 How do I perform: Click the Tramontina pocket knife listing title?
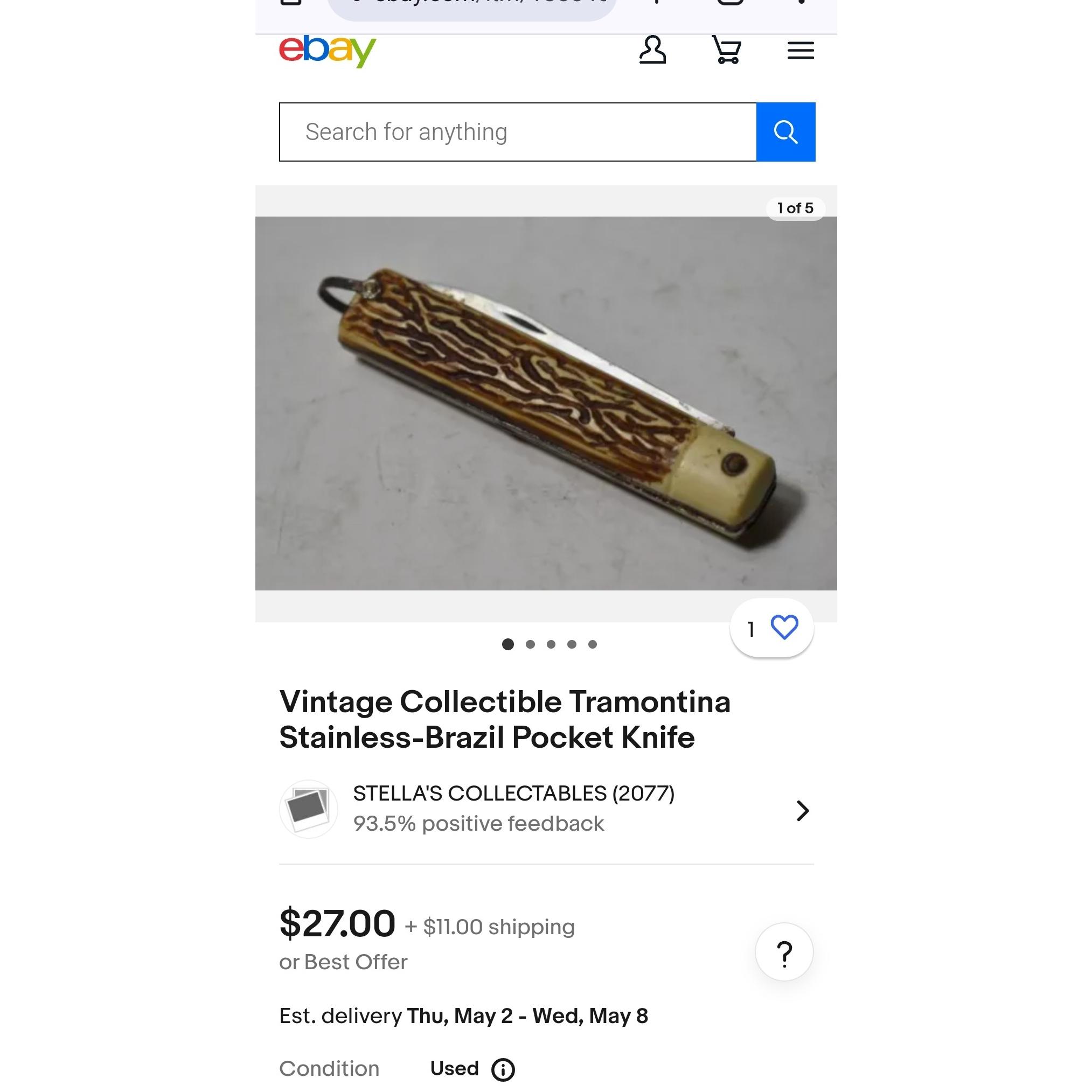tap(504, 720)
